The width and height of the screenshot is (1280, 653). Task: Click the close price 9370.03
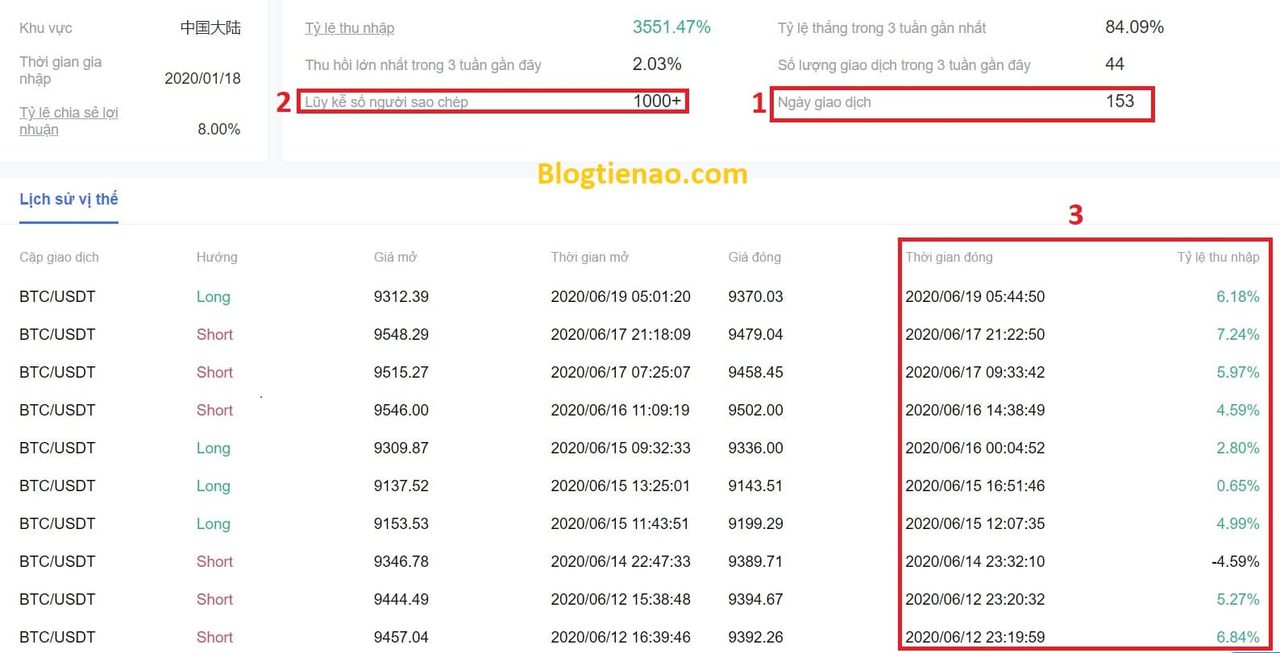click(x=756, y=297)
